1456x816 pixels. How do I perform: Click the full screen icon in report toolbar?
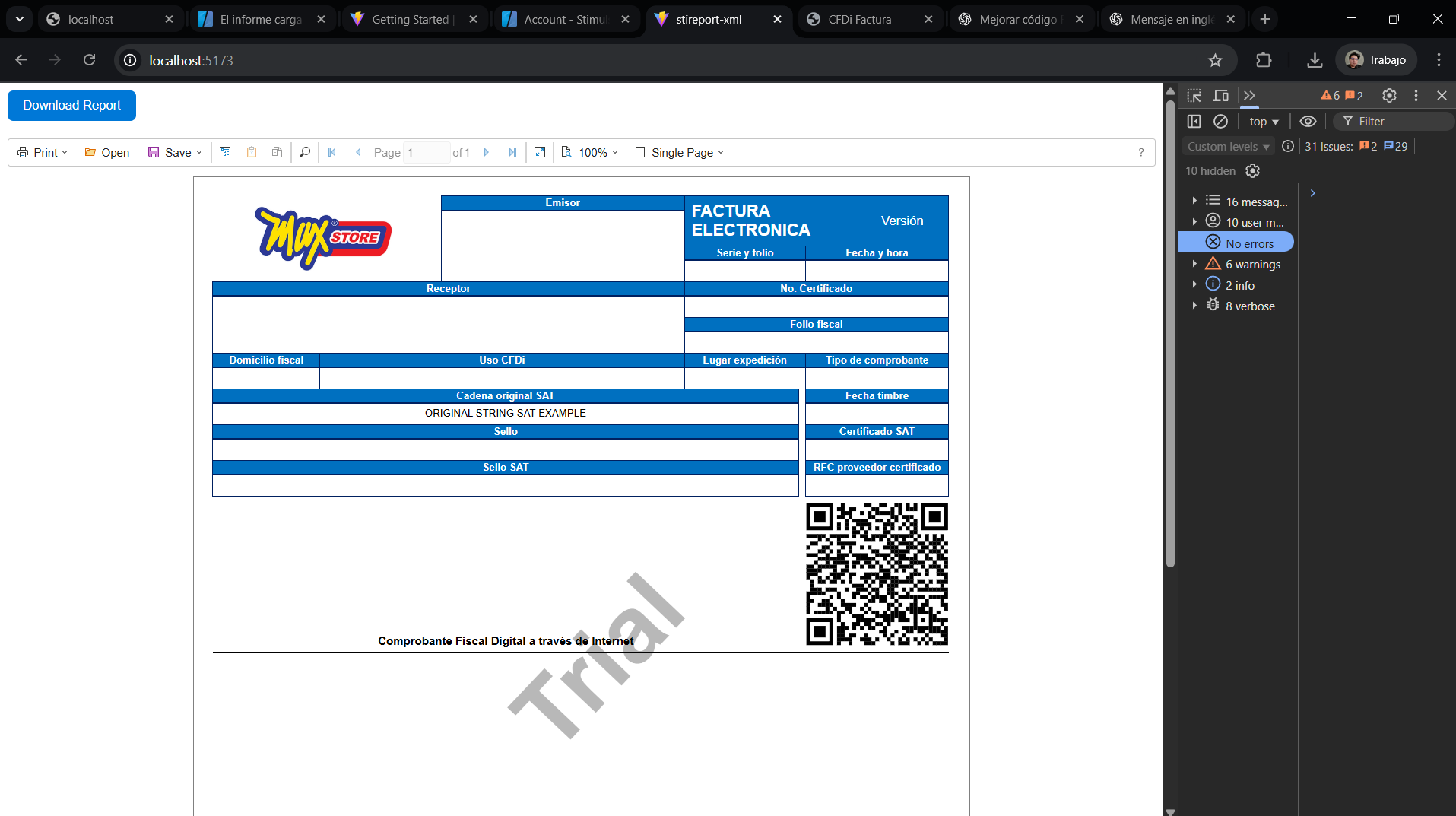click(x=540, y=153)
